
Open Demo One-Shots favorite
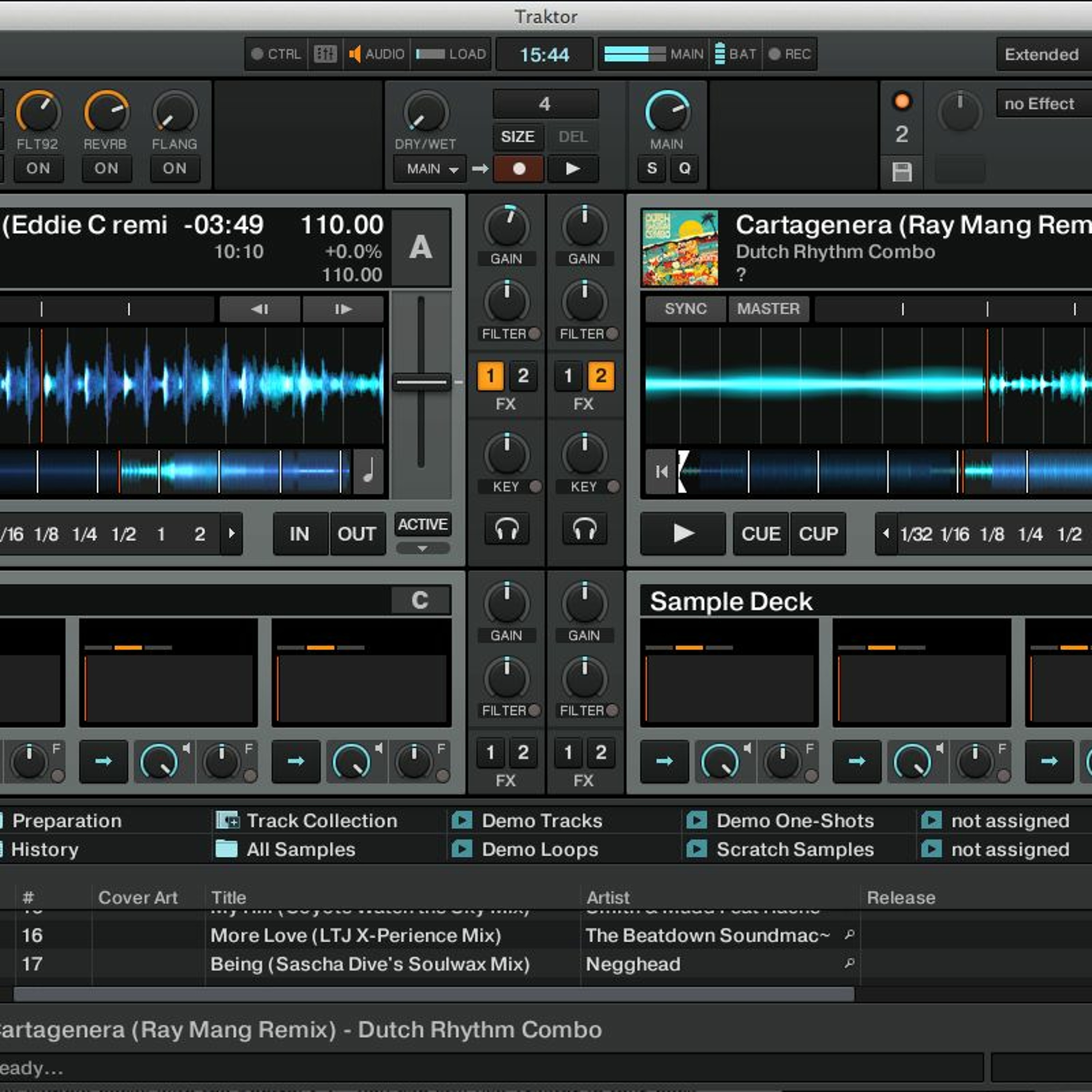click(780, 821)
